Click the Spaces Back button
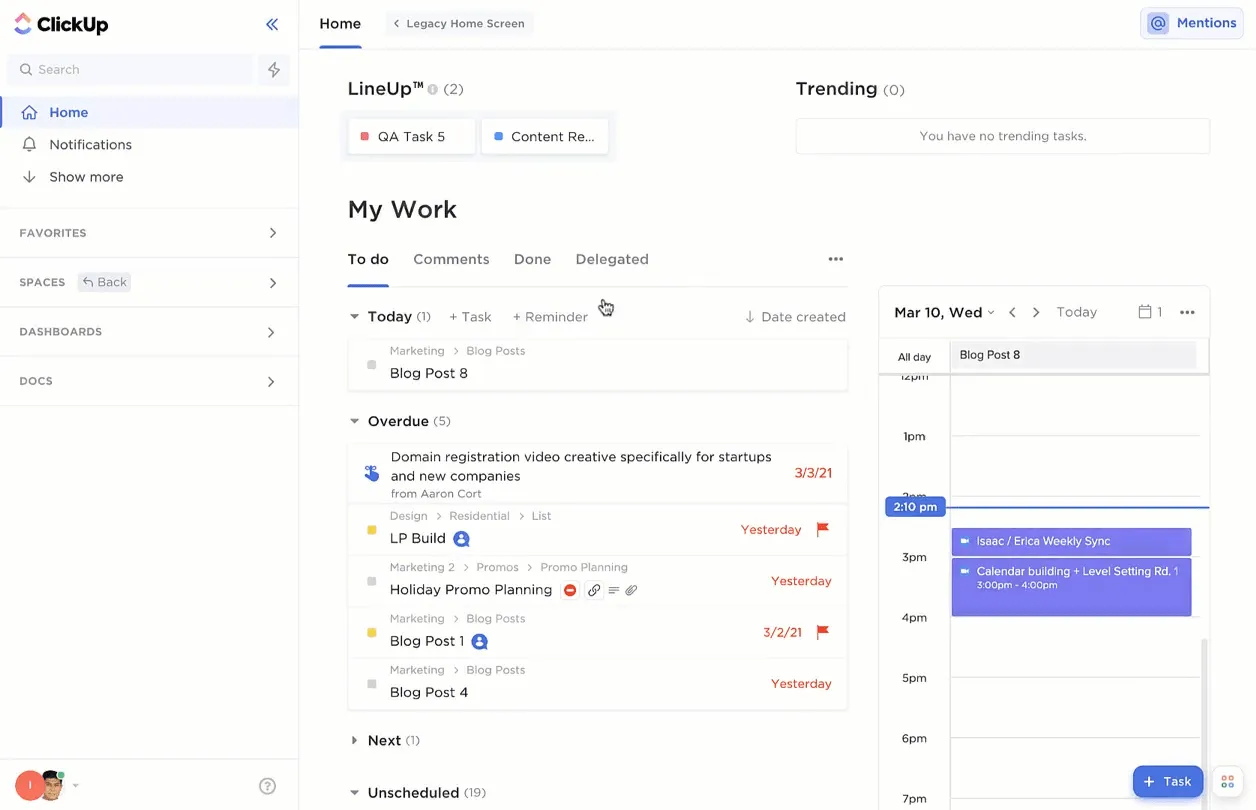Screen dimensions: 1256x810 point(105,282)
